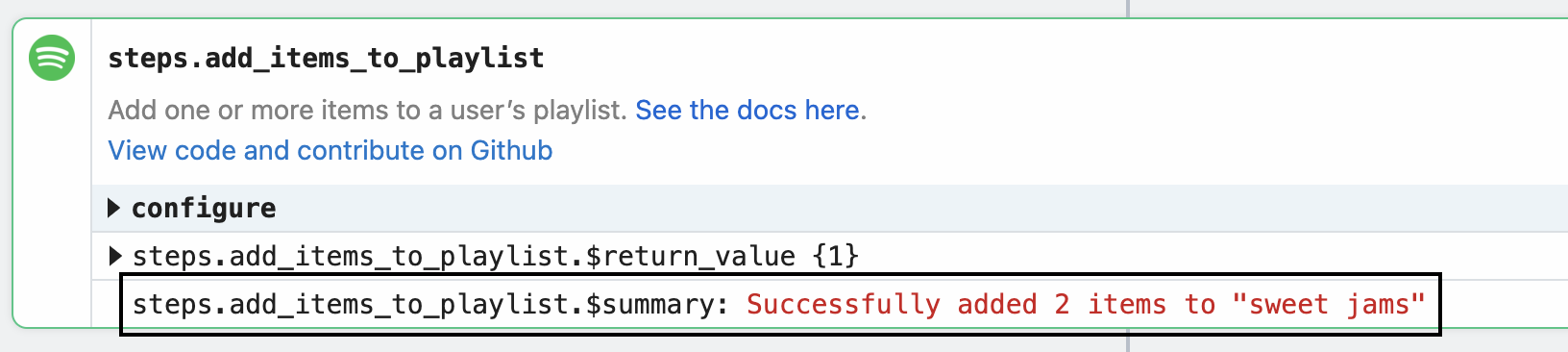Click the steps.add_items_to_playlist.$return_value key label
1568x352 pixels.
coord(464,256)
